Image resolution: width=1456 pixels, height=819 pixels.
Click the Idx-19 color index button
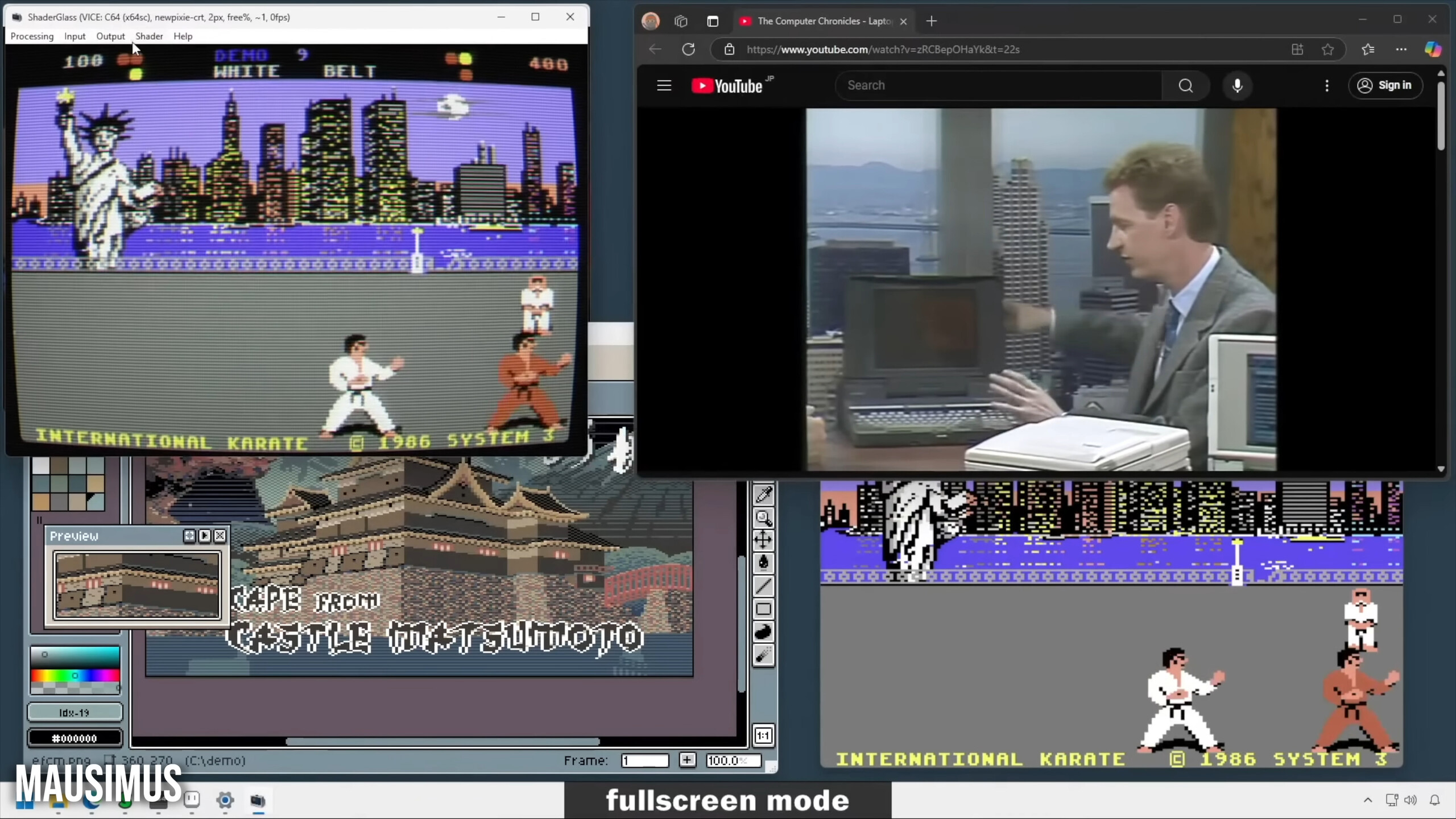point(75,713)
